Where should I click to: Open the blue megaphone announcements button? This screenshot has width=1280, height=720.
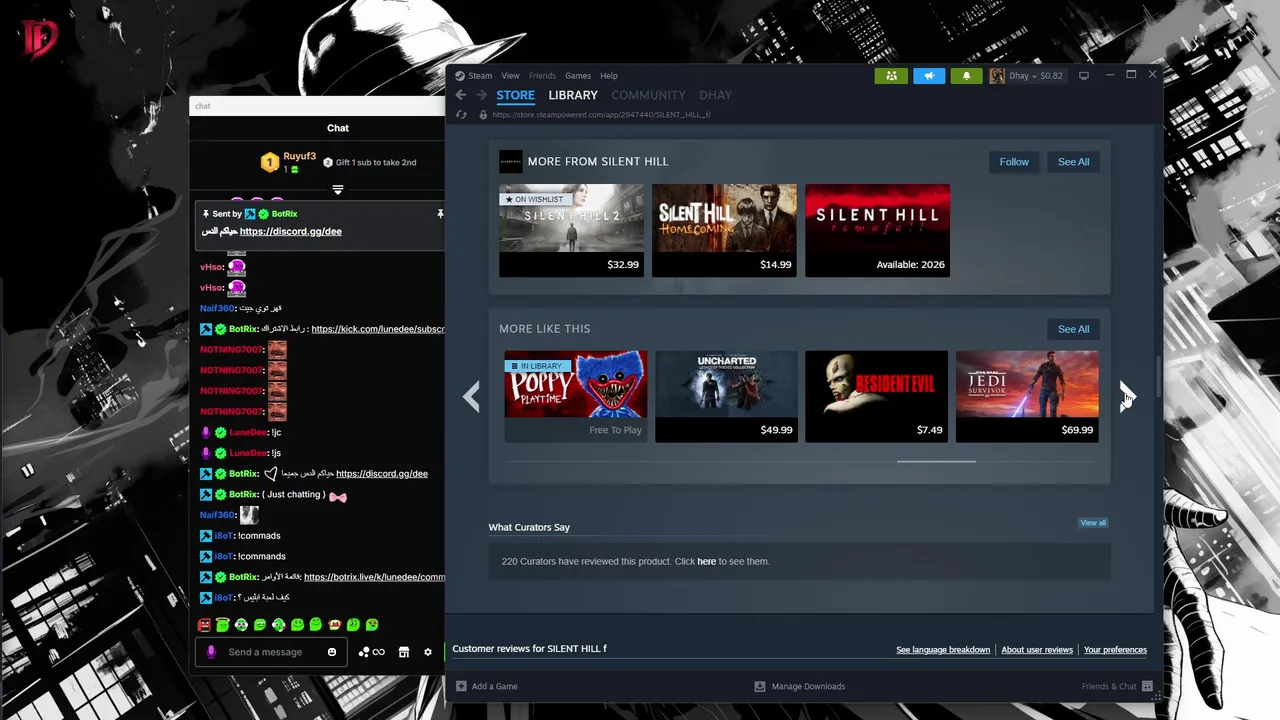click(929, 75)
